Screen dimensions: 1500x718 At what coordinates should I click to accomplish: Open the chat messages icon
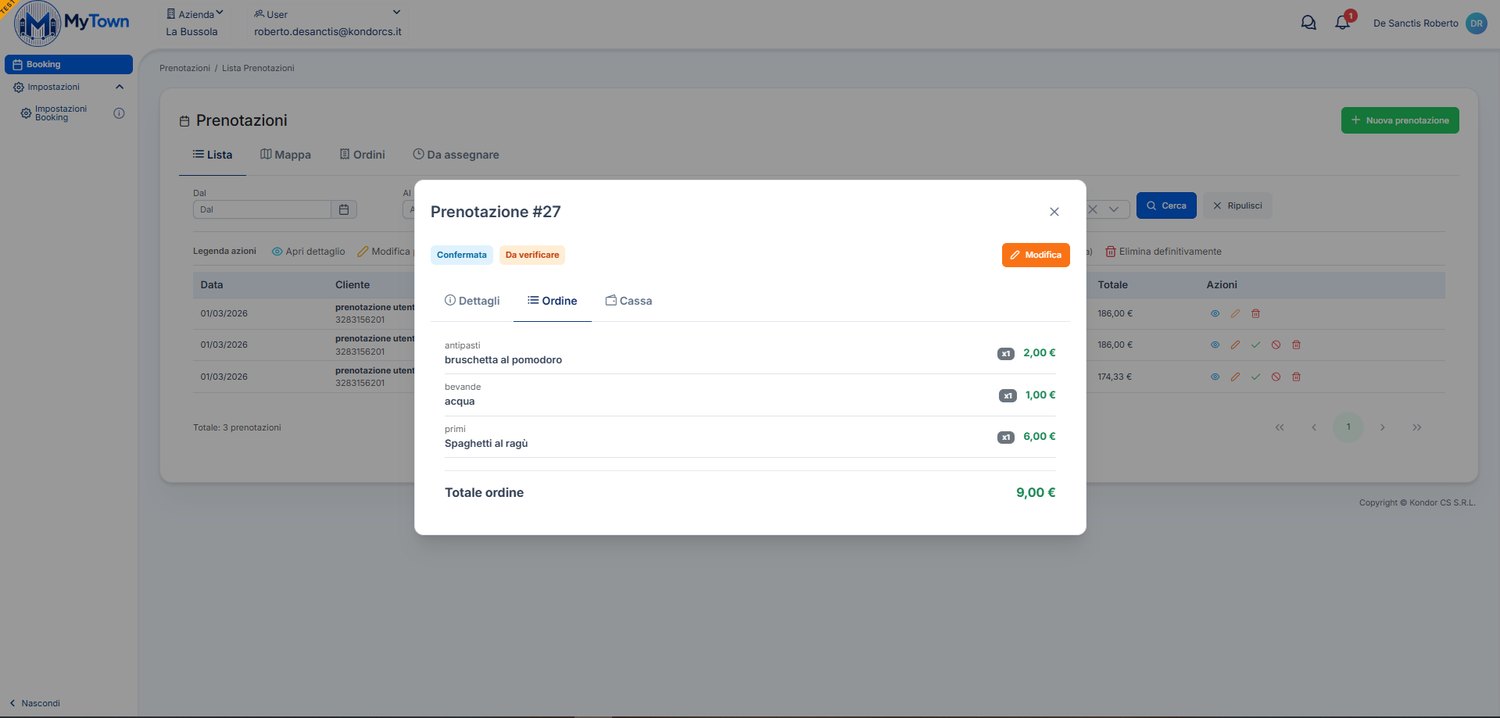pos(1308,23)
